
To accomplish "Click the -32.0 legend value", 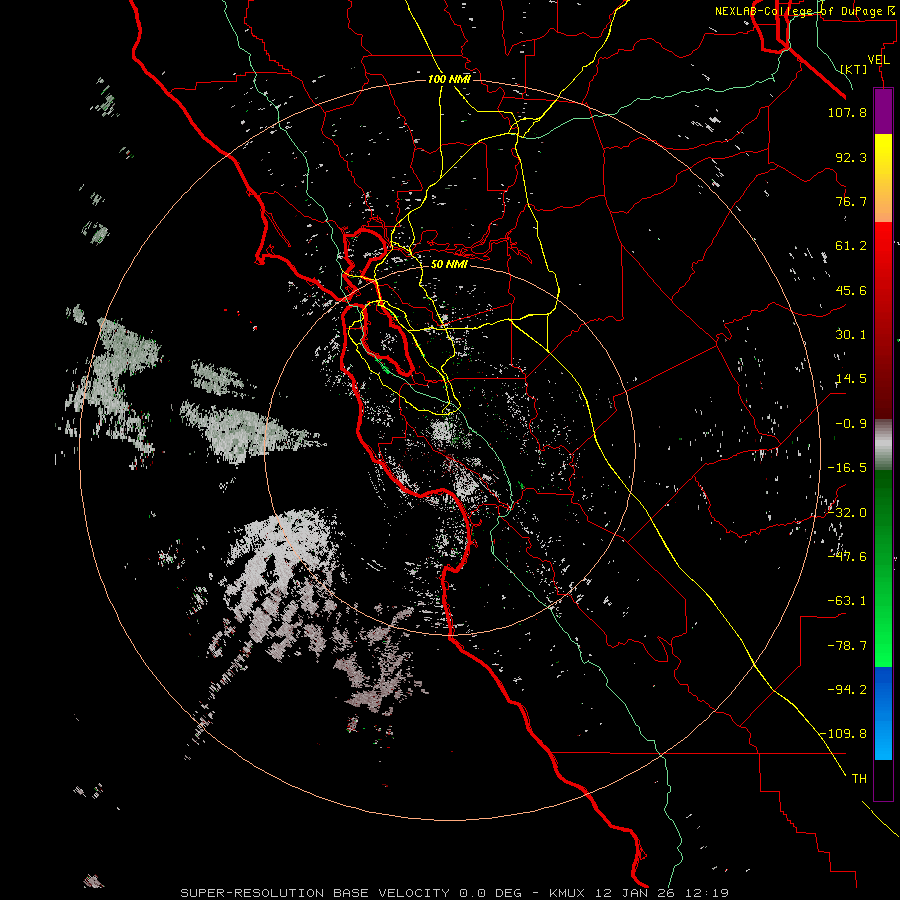I will [x=847, y=513].
